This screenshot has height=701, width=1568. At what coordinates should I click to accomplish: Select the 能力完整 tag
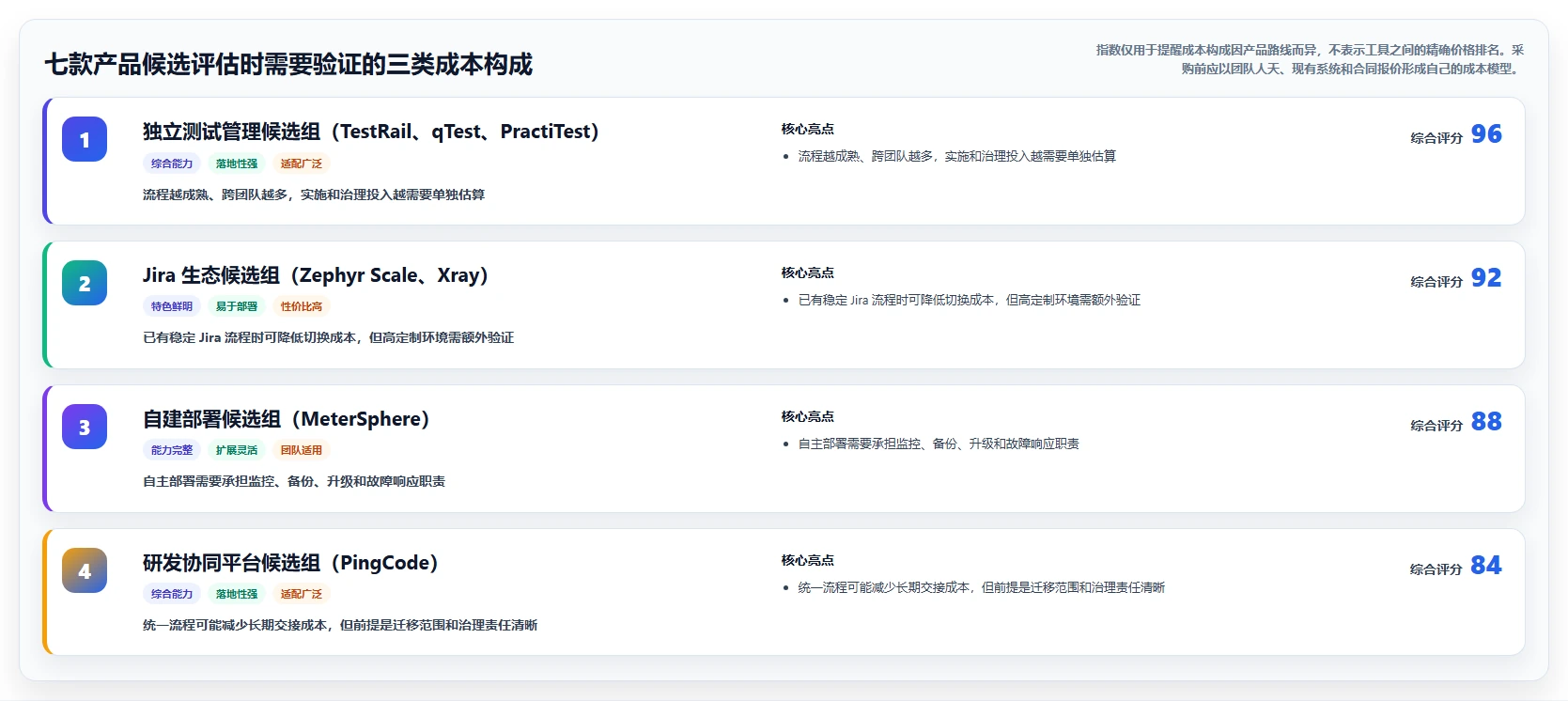point(172,450)
